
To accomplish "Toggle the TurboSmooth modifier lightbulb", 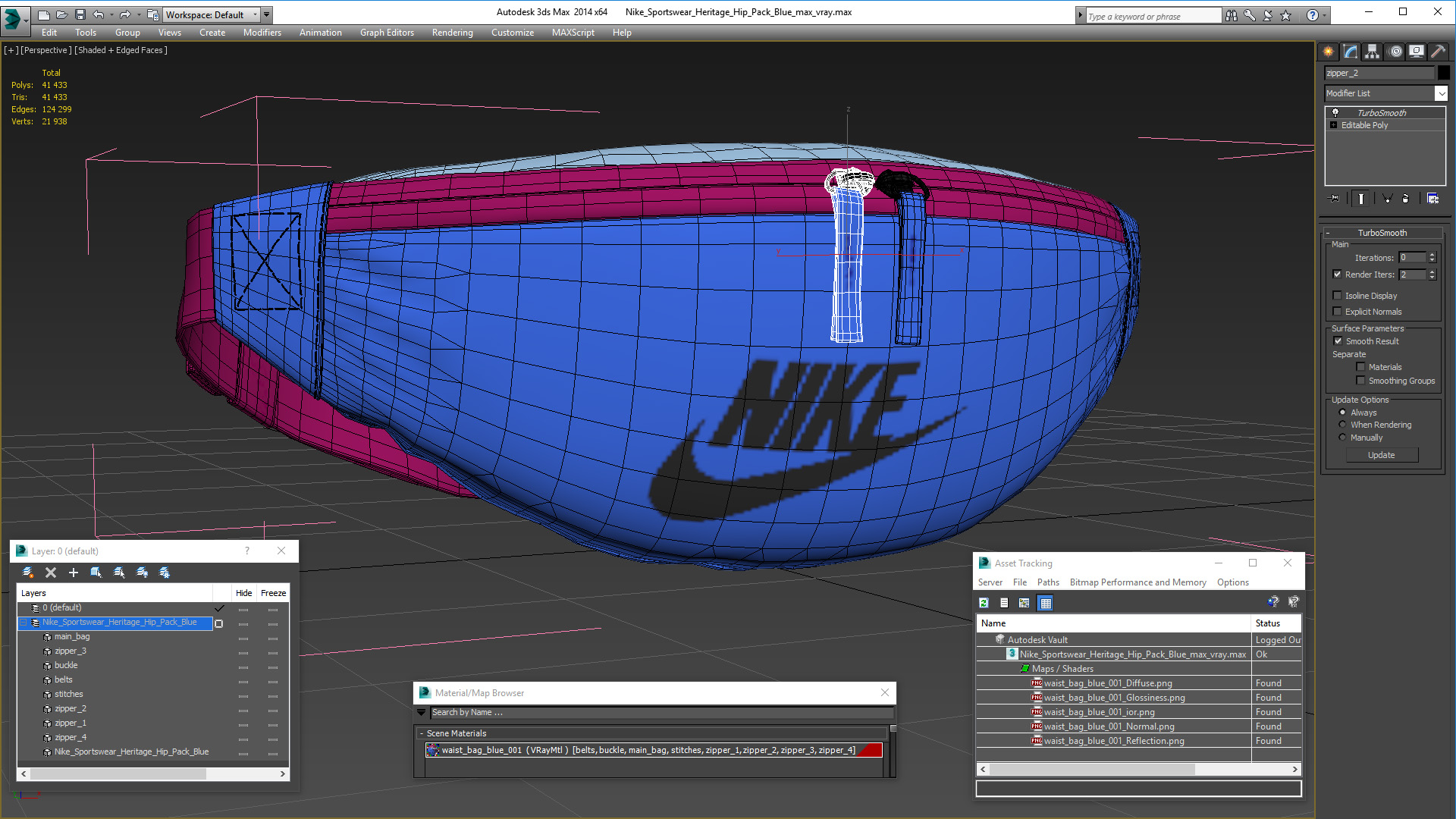I will click(x=1335, y=113).
